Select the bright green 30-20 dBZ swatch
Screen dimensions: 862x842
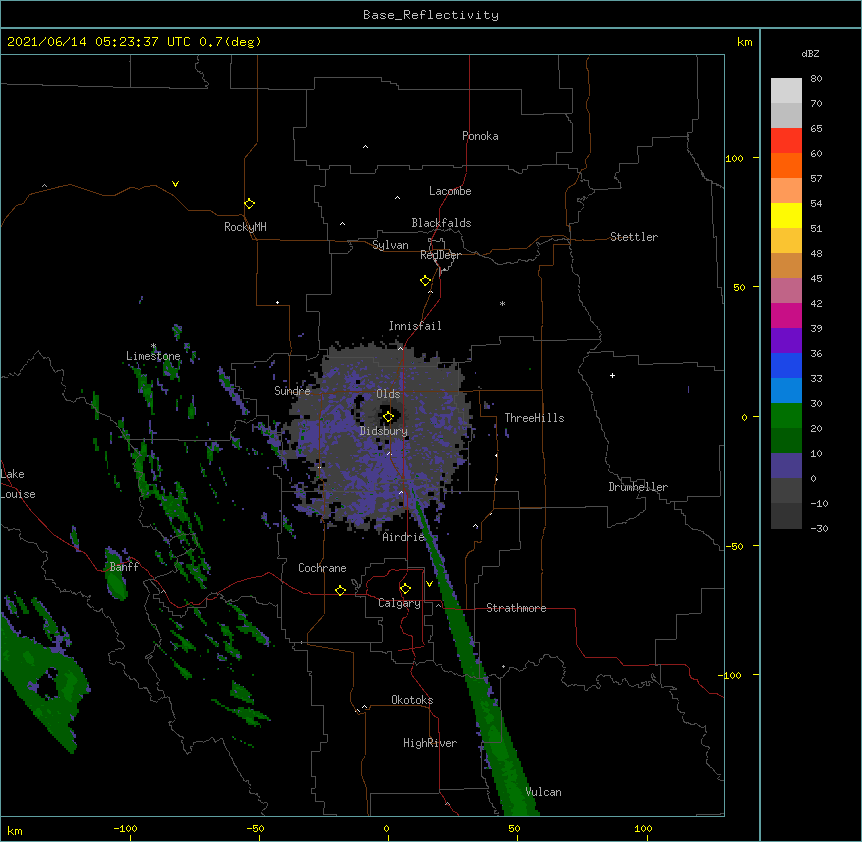786,416
